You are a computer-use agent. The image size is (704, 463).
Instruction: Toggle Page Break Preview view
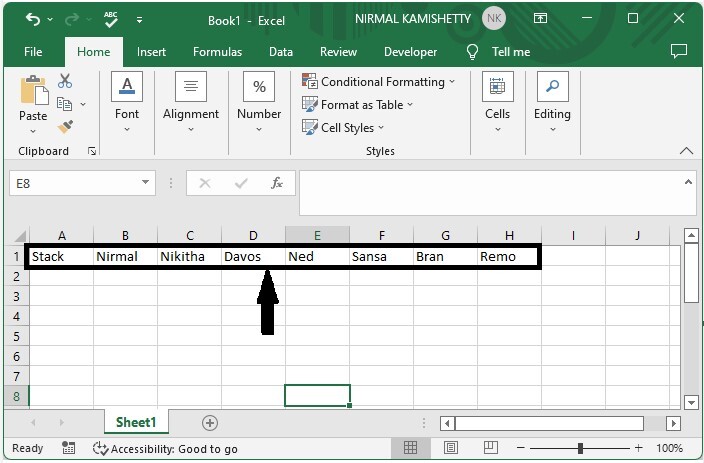490,449
